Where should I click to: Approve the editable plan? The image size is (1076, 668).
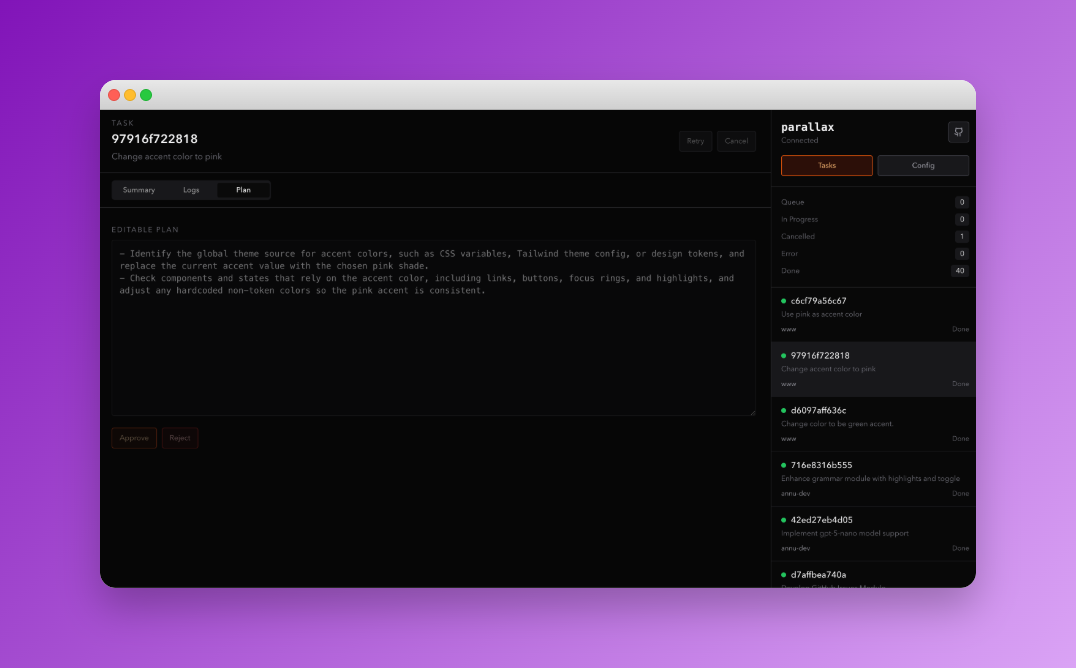click(134, 438)
